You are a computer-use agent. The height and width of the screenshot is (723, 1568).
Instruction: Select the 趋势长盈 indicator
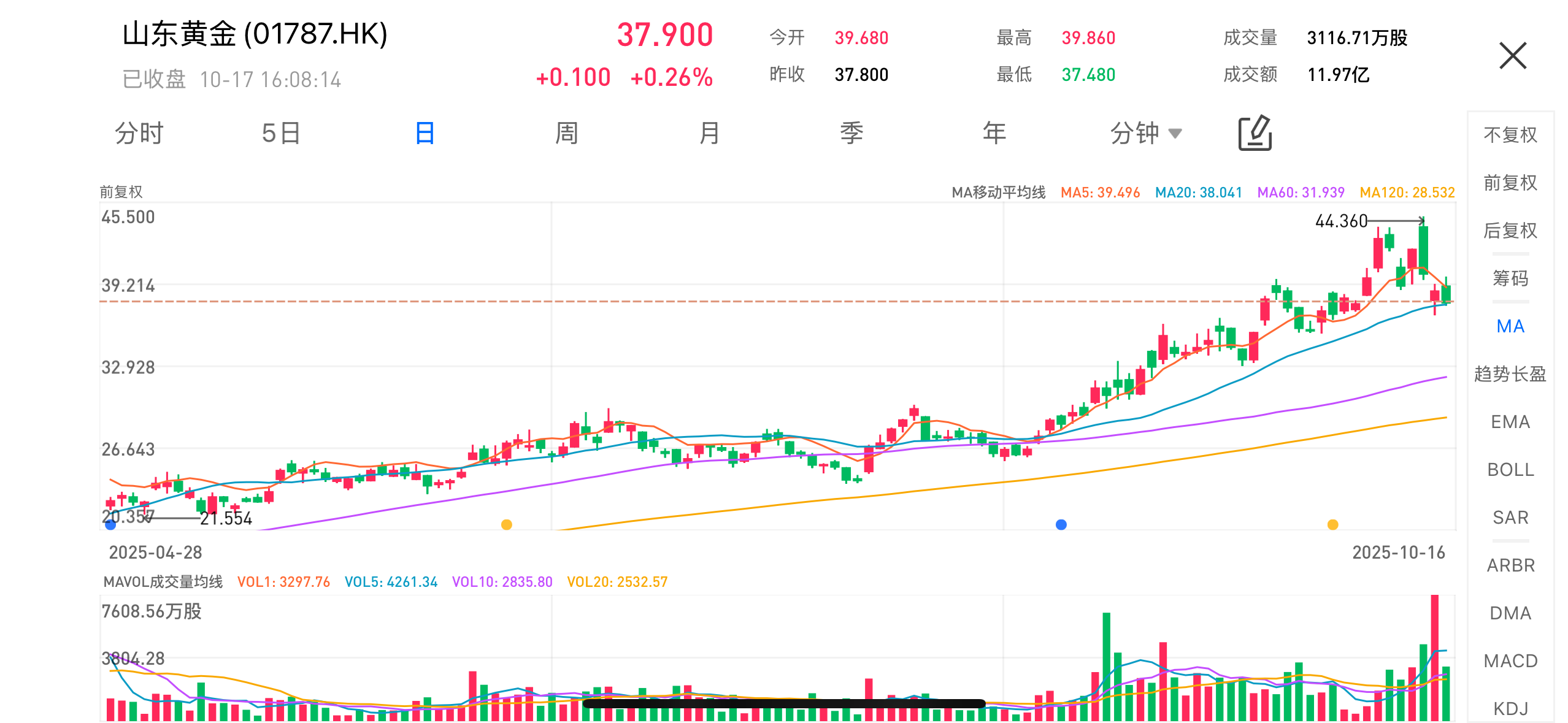pos(1510,374)
